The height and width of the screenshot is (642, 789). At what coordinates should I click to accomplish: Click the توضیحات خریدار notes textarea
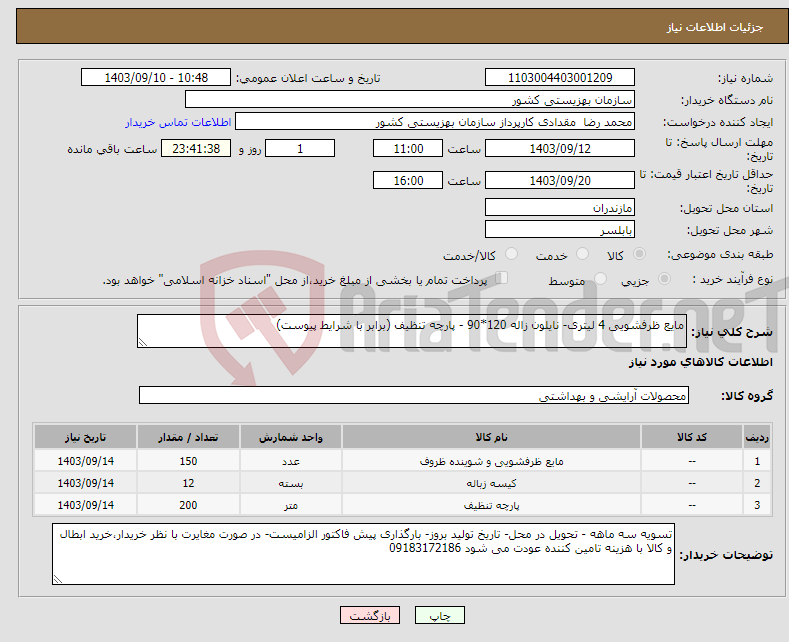[363, 554]
